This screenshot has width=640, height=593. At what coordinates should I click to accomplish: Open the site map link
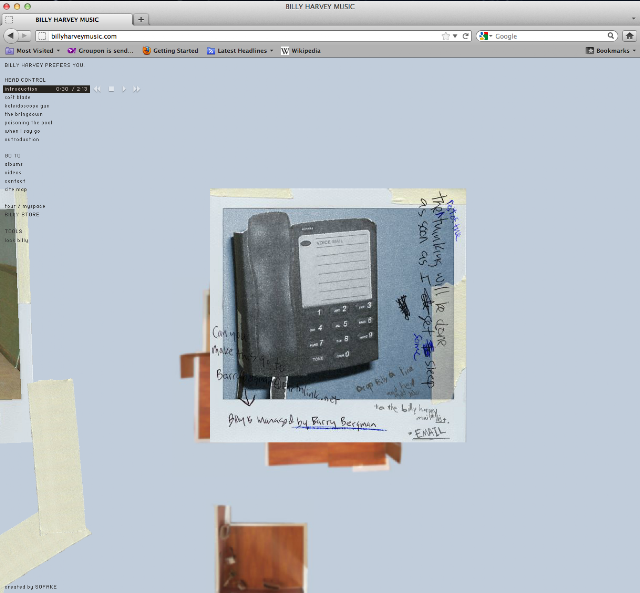(16, 189)
